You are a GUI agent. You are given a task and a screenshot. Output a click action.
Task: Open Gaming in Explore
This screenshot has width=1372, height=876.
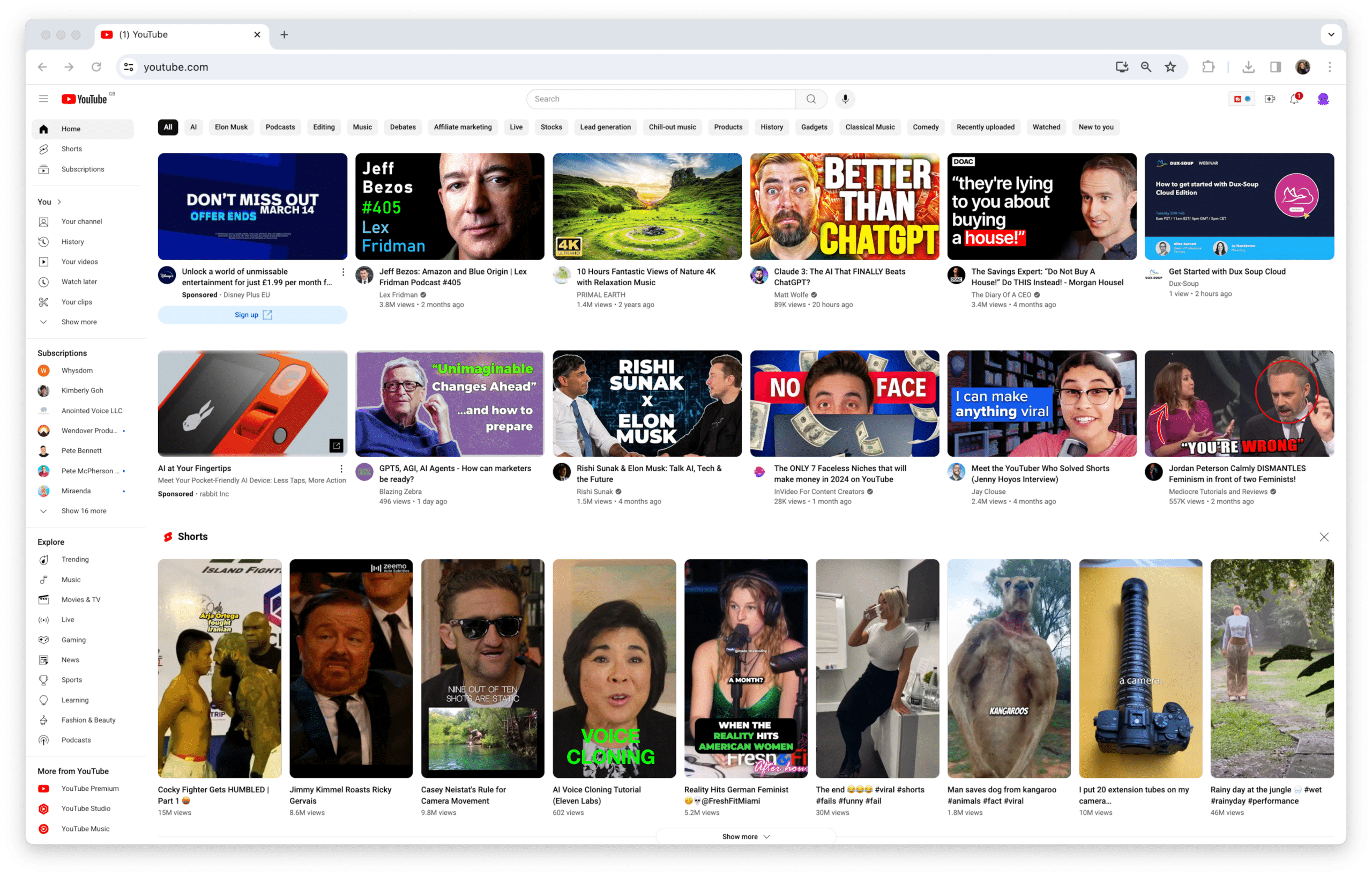coord(83,640)
